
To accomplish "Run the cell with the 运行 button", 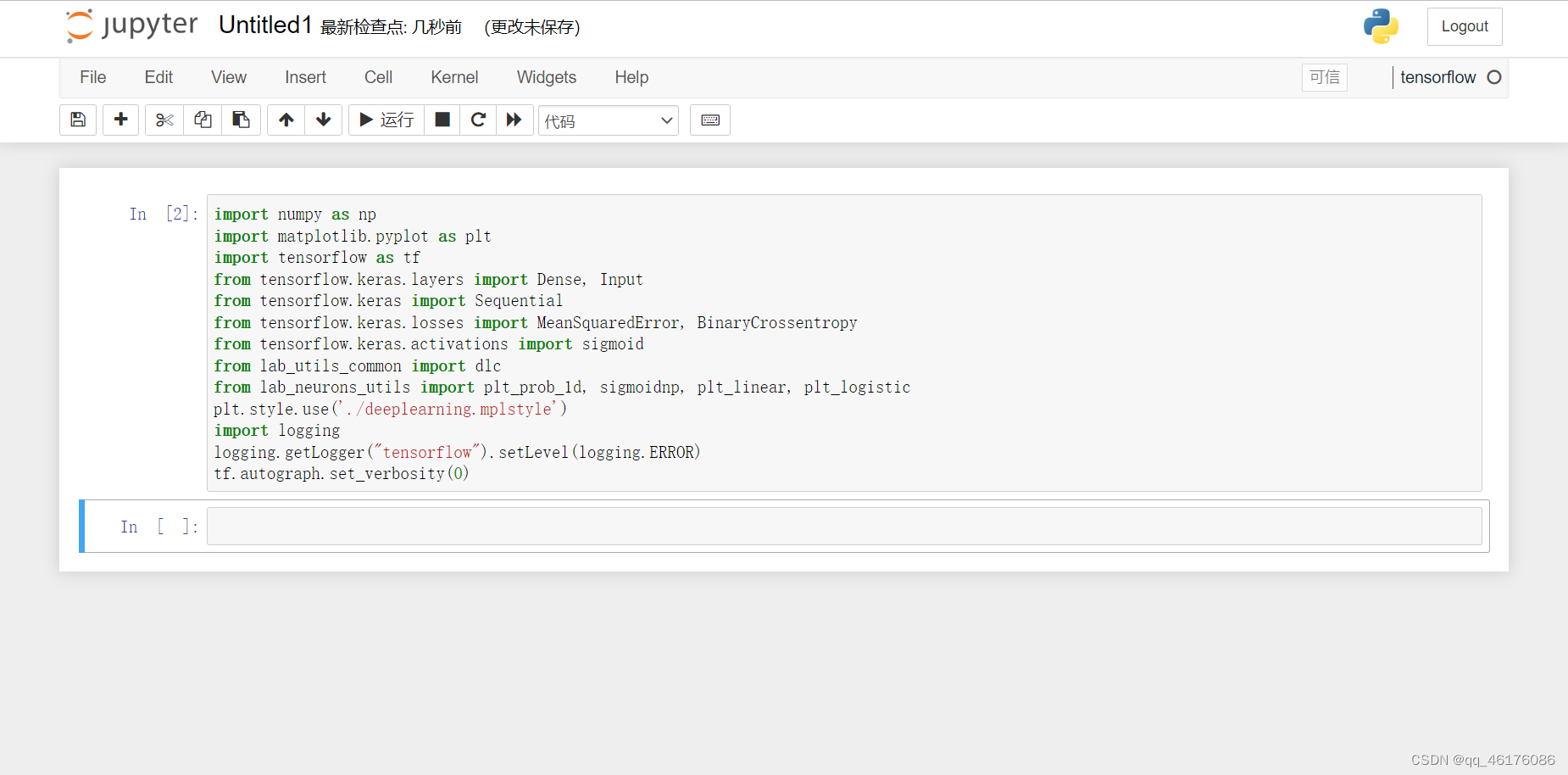I will coord(386,120).
